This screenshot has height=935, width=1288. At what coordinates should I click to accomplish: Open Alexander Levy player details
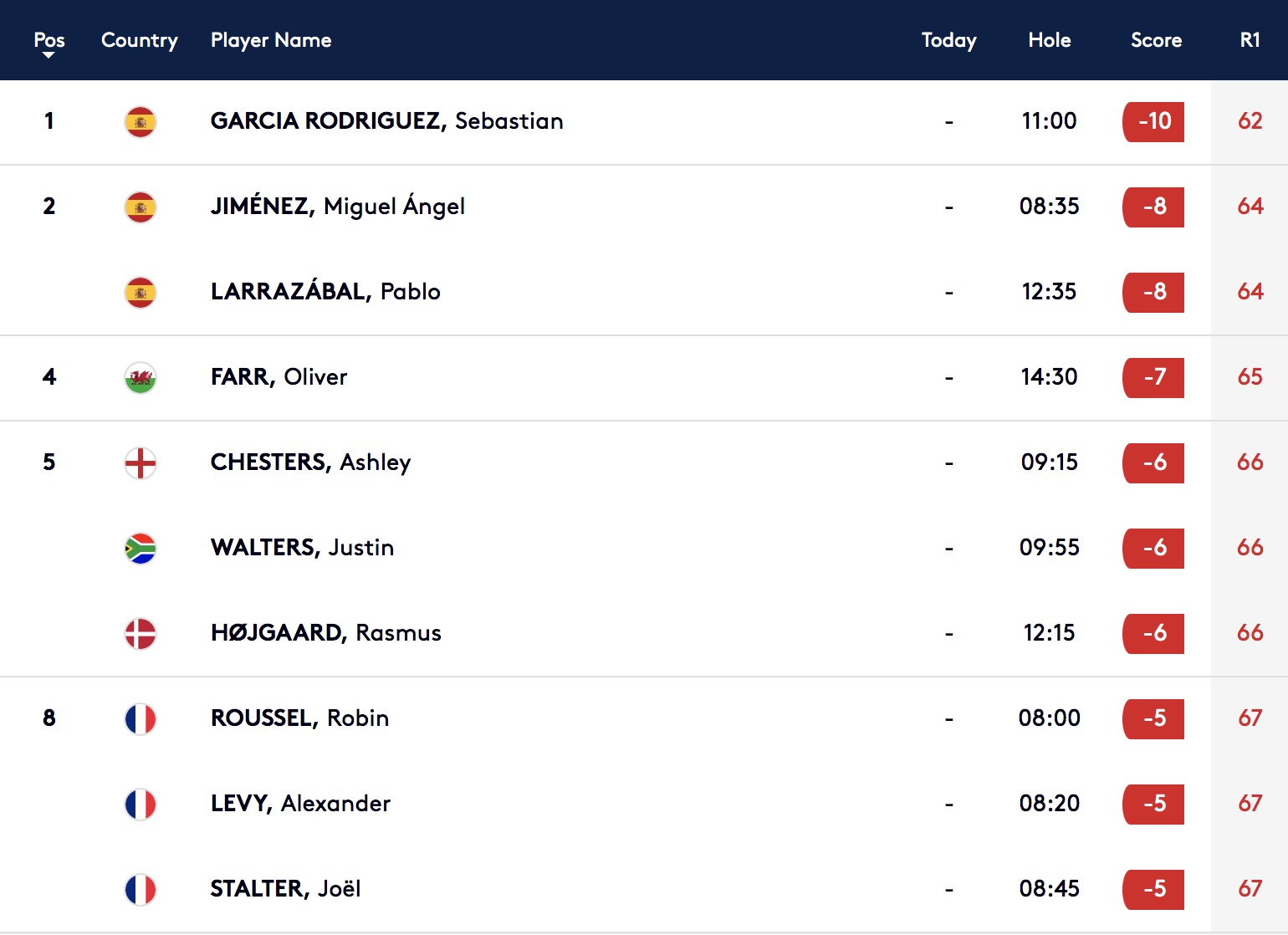pyautogui.click(x=300, y=803)
